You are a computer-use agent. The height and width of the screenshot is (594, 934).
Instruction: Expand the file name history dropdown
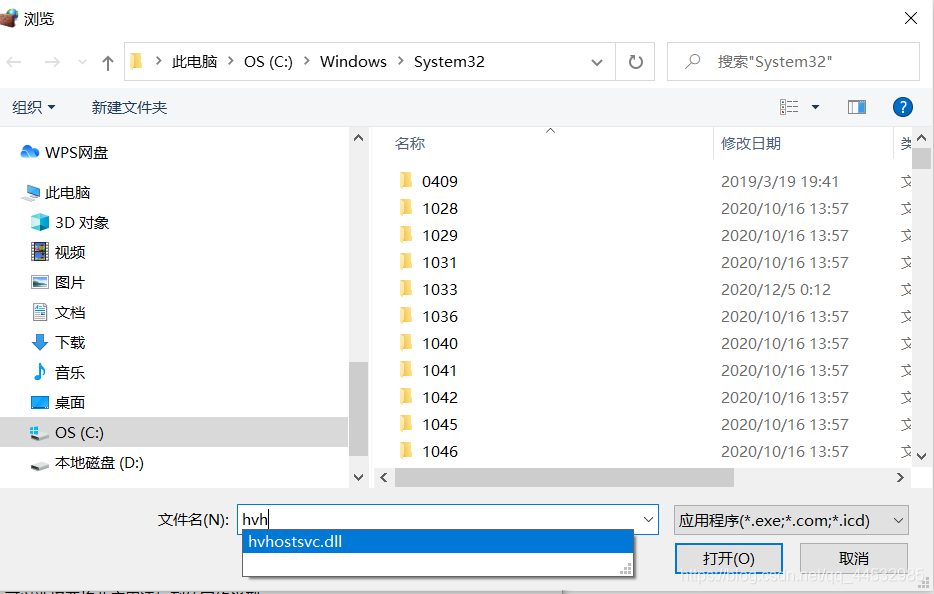649,520
